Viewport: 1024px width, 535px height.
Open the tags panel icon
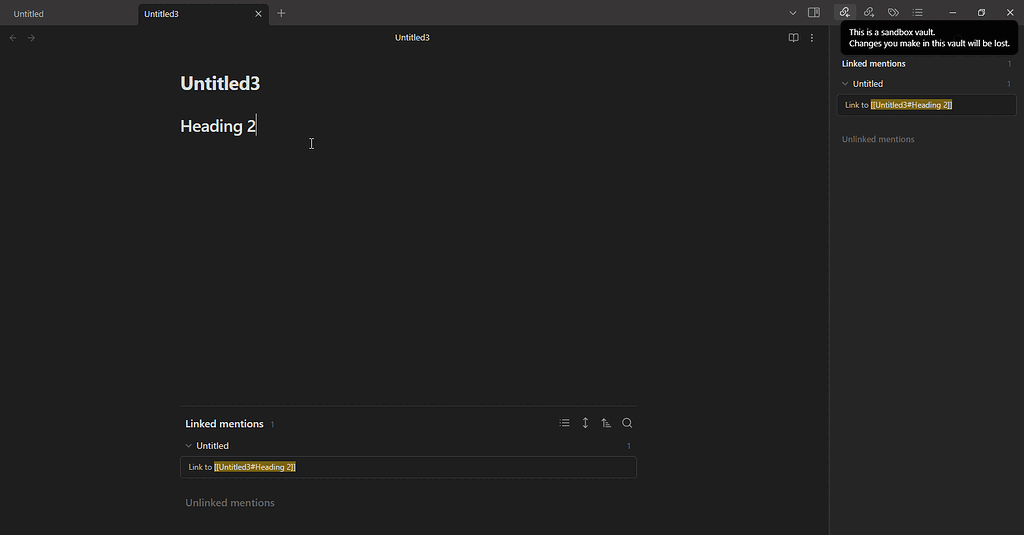click(893, 12)
